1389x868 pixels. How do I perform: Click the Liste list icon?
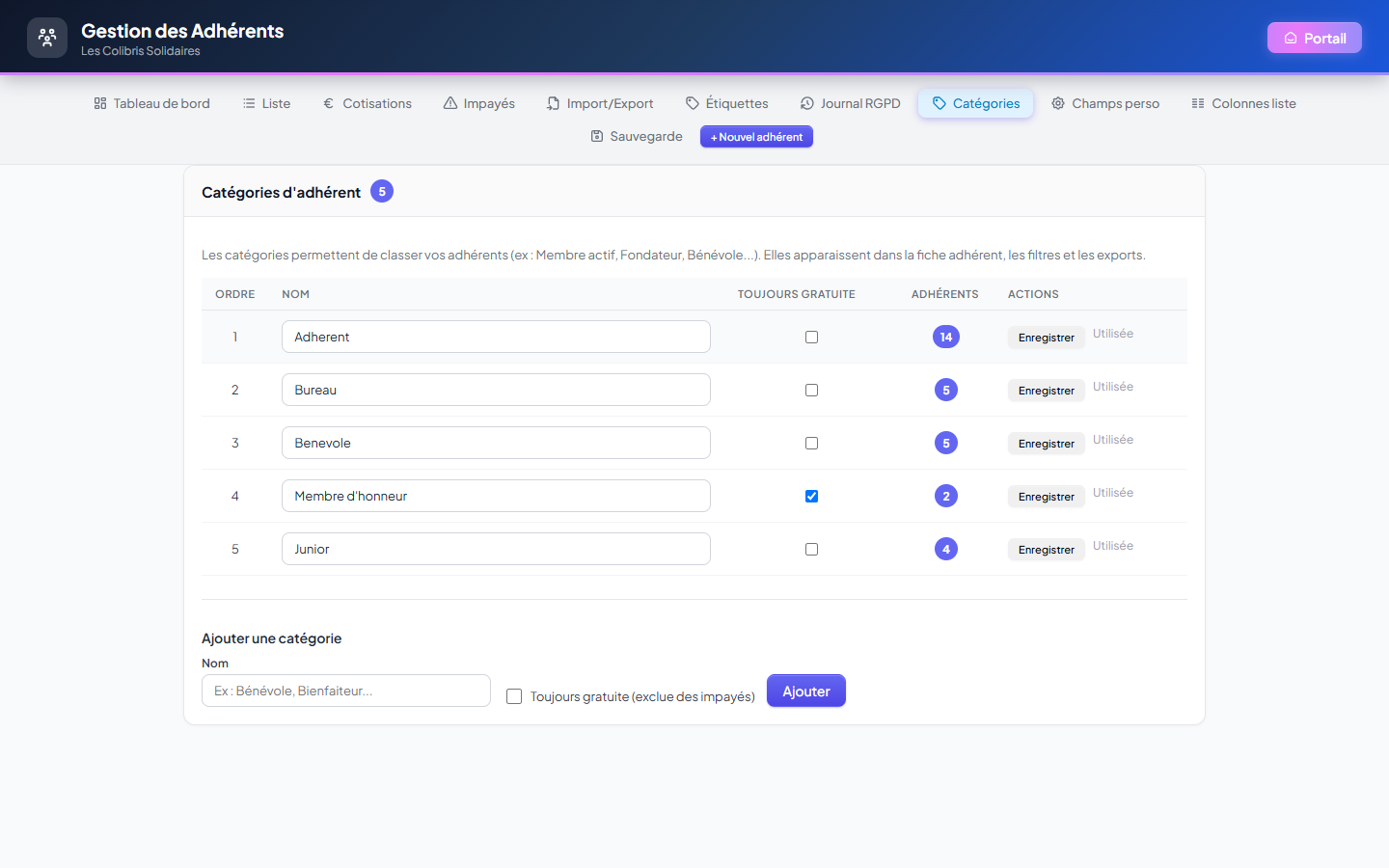point(249,103)
